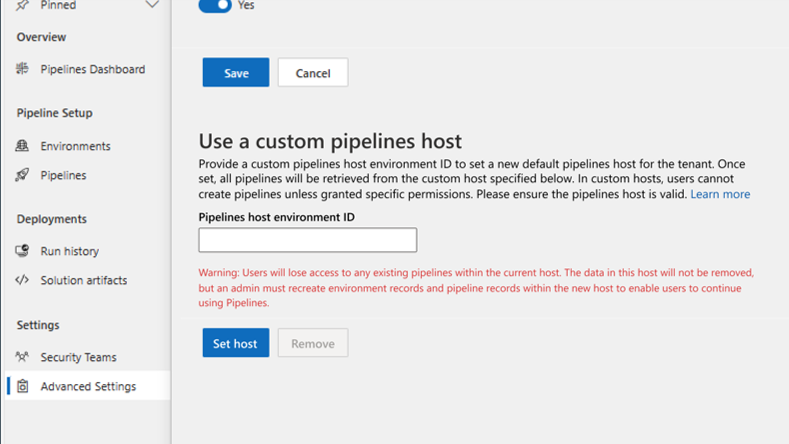Screen dimensions: 789x444
Task: Click the Security Teams people icon
Action: [x=22, y=357]
